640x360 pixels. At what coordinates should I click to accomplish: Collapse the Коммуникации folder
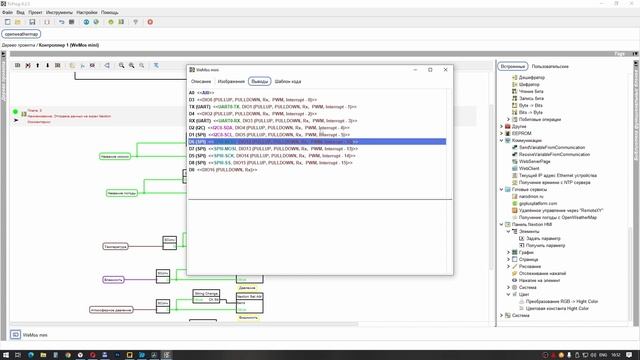coord(502,140)
